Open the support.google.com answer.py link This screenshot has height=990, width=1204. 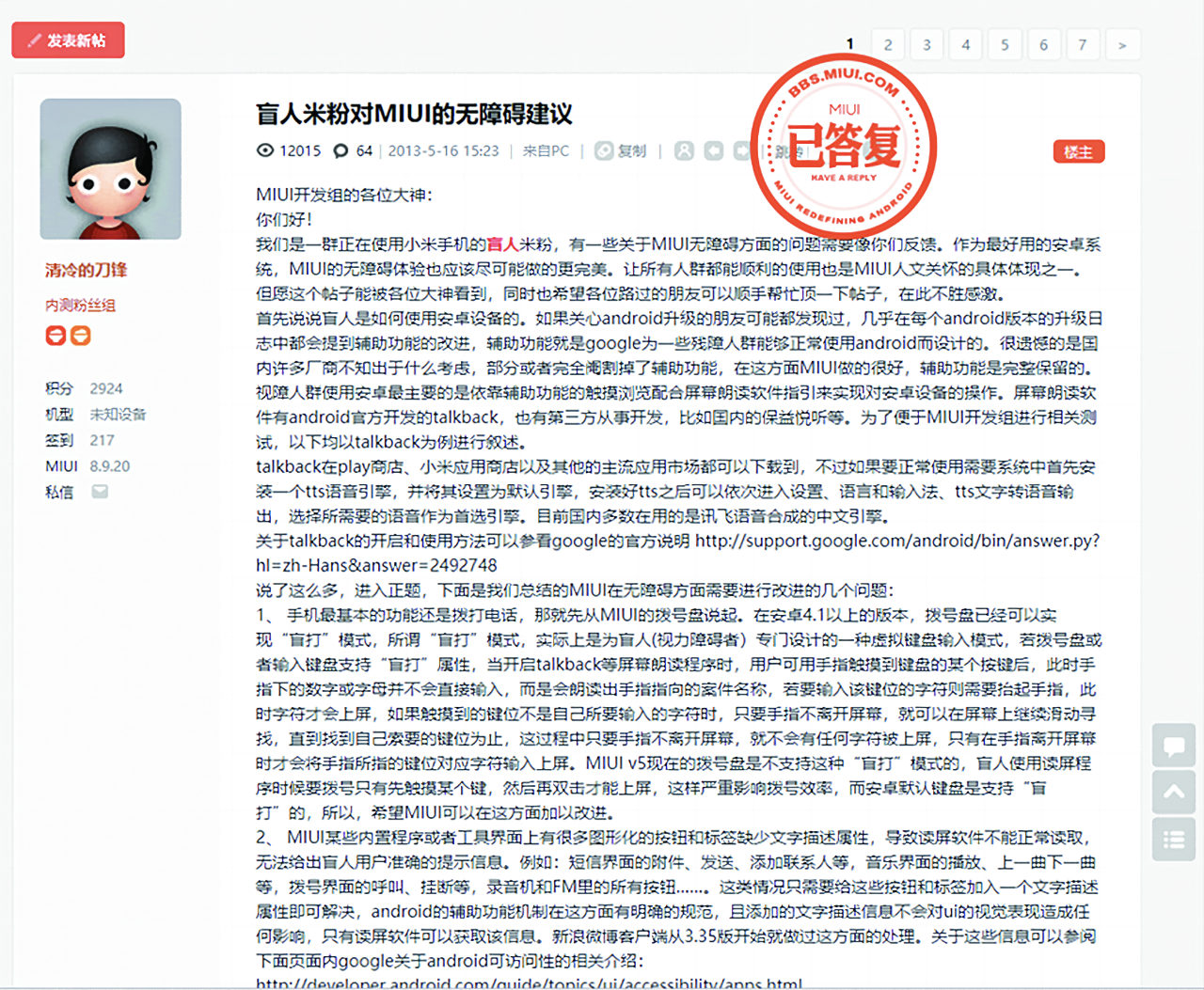(x=677, y=553)
